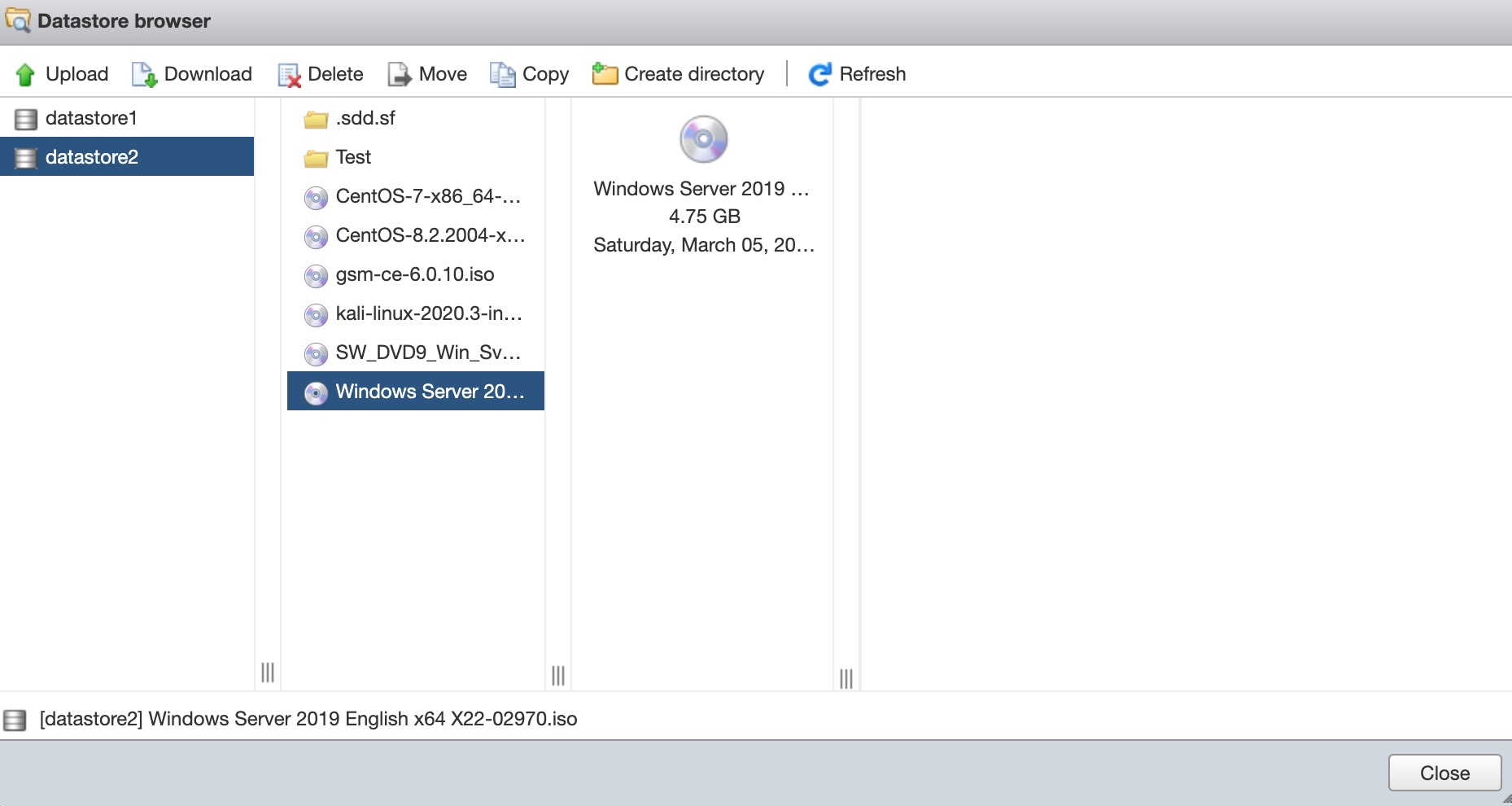Click the SW_DVD9_Win_Sv disc icon
The height and width of the screenshot is (806, 1512).
[316, 354]
